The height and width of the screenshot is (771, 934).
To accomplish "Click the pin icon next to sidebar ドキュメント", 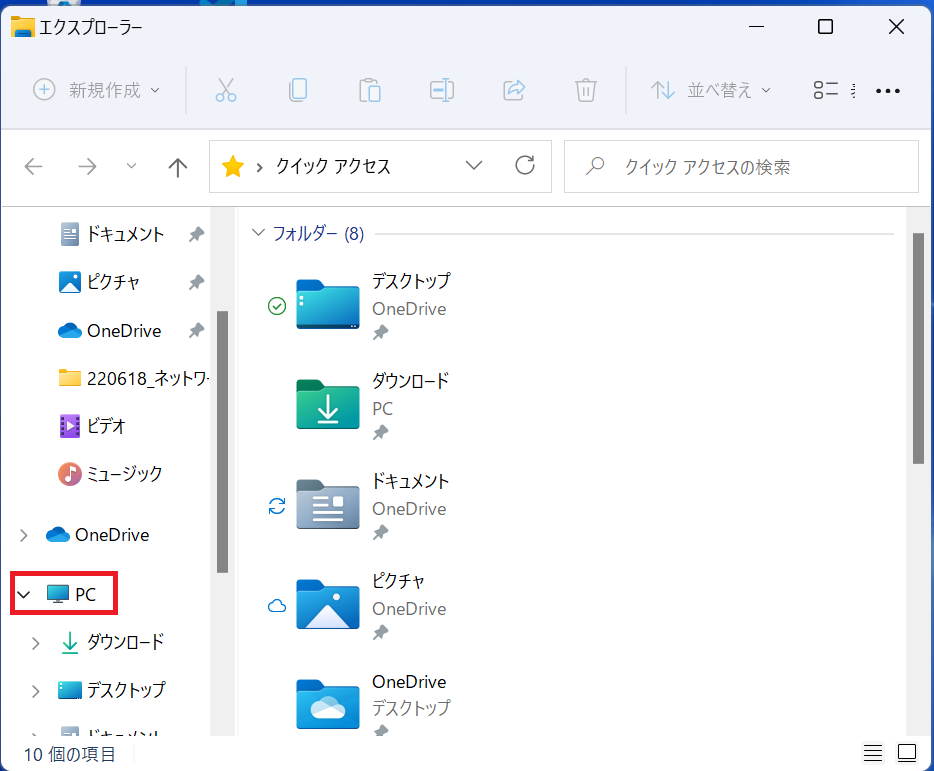I will coord(197,234).
